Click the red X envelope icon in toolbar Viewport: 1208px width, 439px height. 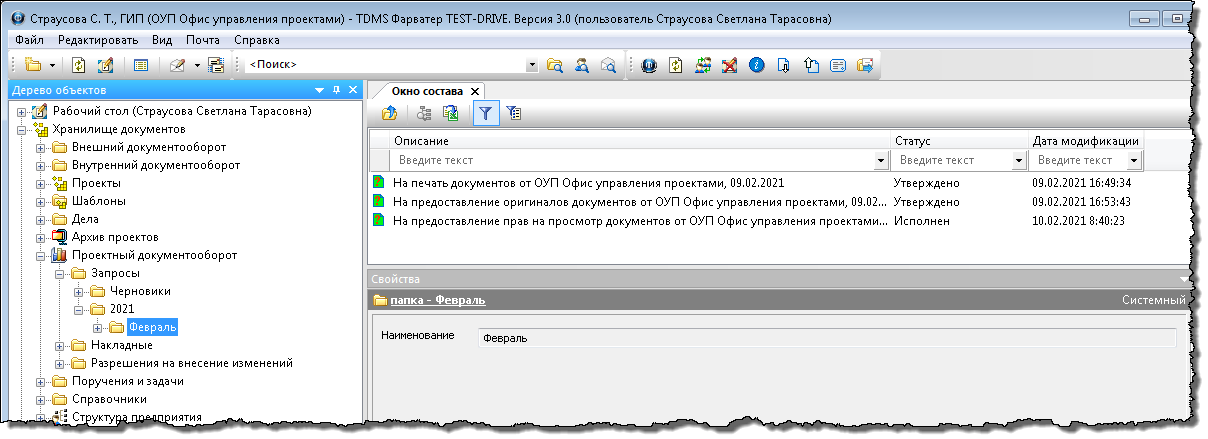pos(730,65)
